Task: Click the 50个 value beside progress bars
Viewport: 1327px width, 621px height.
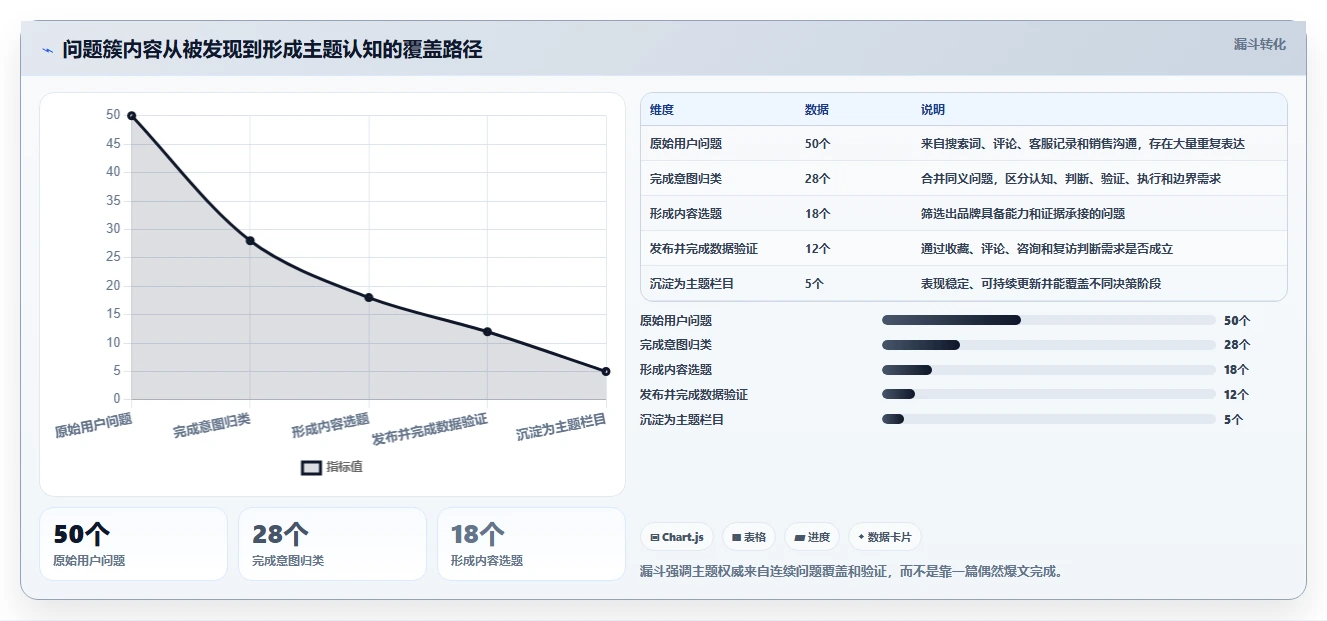Action: tap(1237, 321)
